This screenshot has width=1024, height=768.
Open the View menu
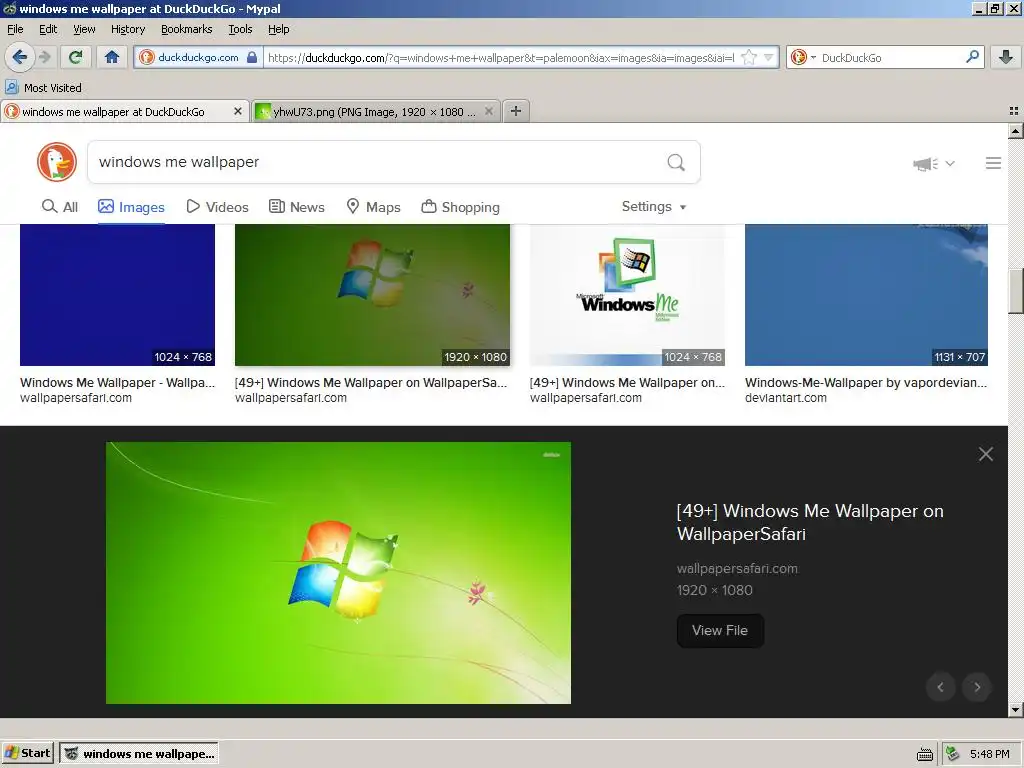coord(84,29)
